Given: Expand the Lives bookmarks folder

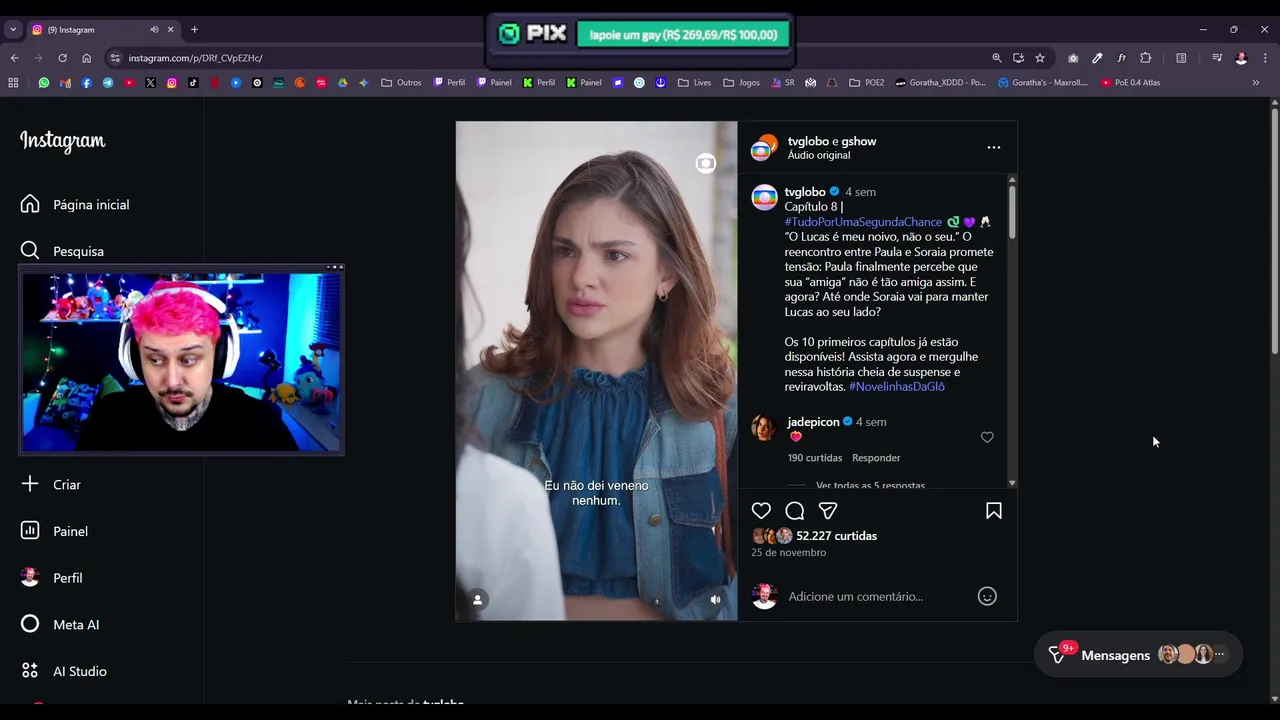Looking at the screenshot, I should click(694, 83).
